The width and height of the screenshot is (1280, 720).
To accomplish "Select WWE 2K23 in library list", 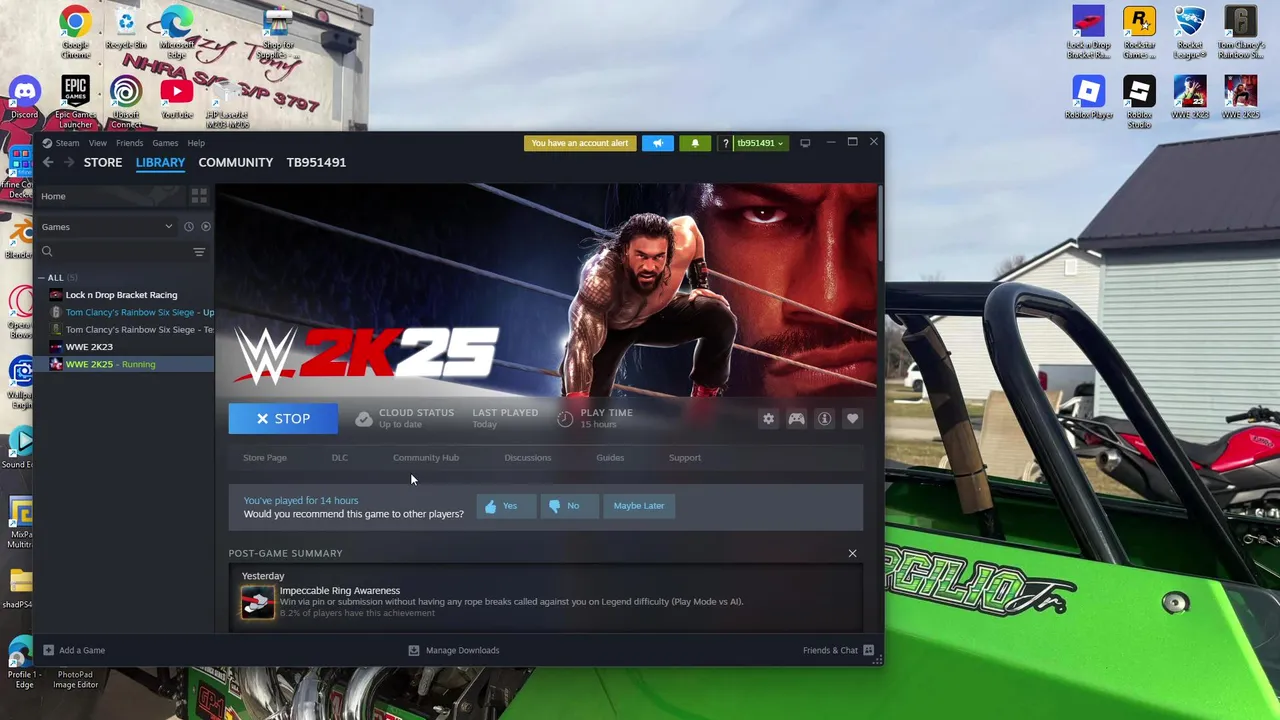I will pos(125,347).
